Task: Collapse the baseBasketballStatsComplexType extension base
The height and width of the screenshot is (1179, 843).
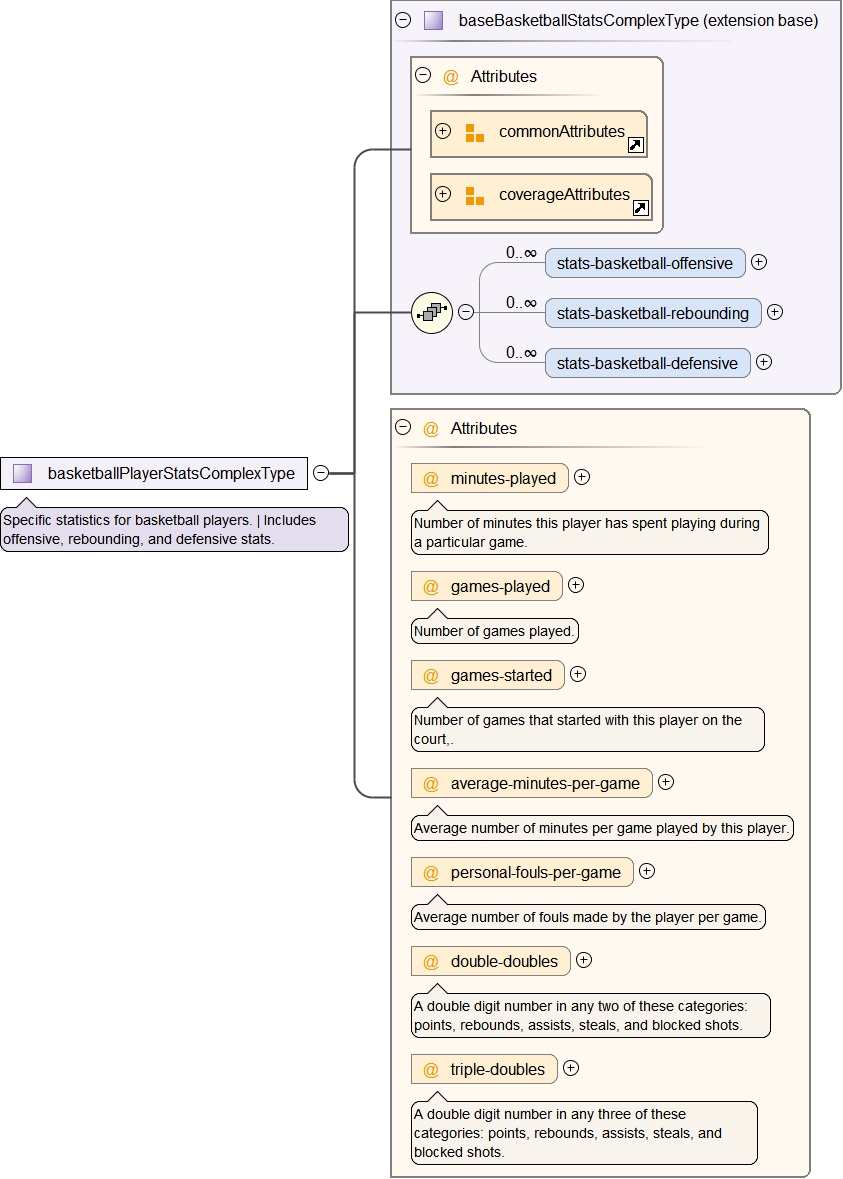Action: click(403, 20)
